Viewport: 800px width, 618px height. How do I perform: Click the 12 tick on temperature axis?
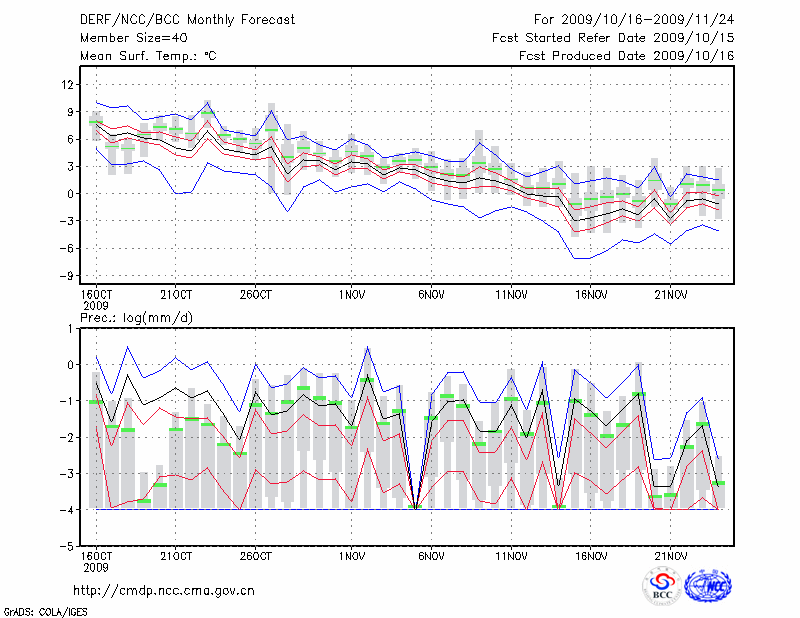[x=69, y=84]
